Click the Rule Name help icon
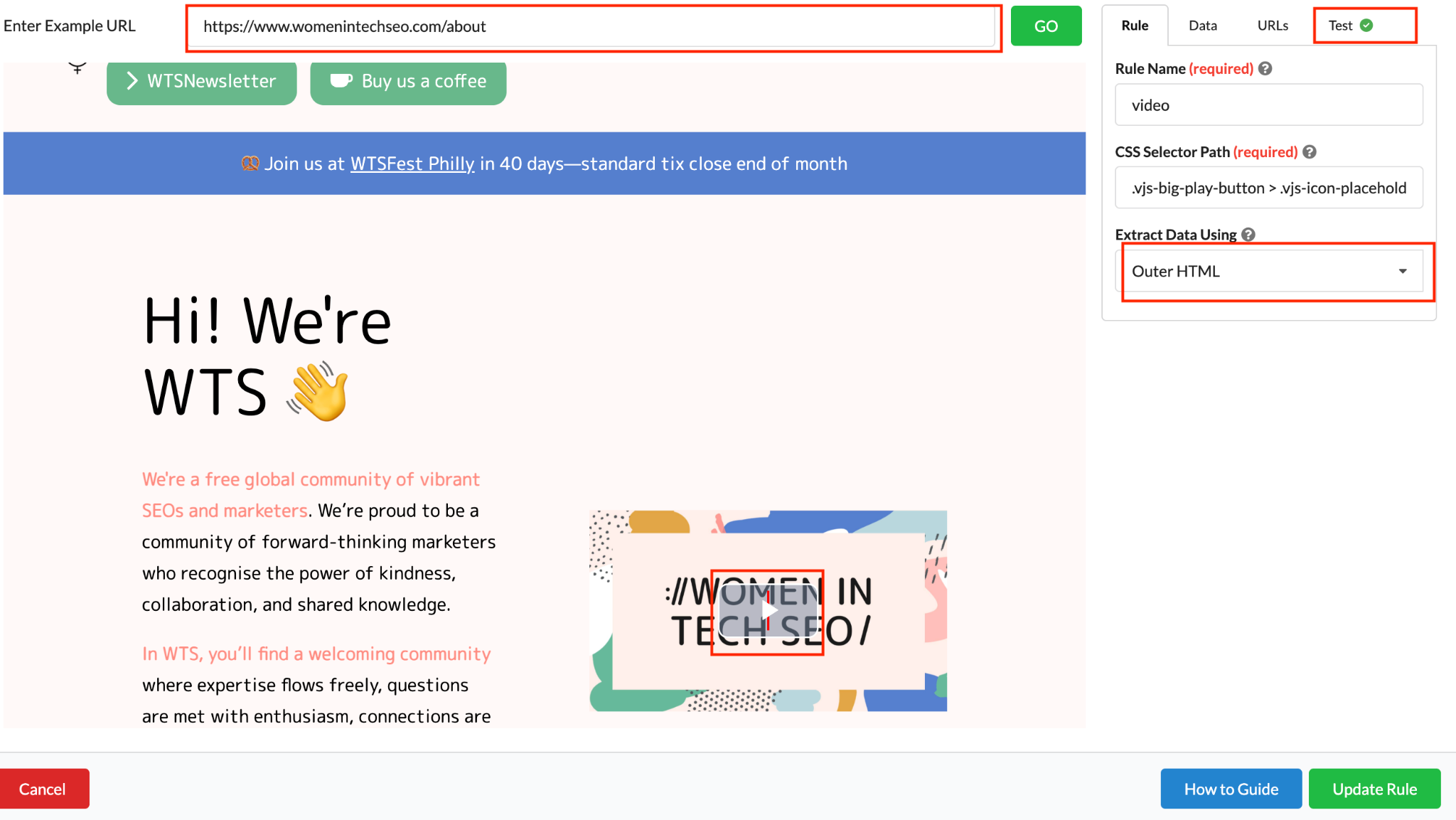 coord(1265,68)
